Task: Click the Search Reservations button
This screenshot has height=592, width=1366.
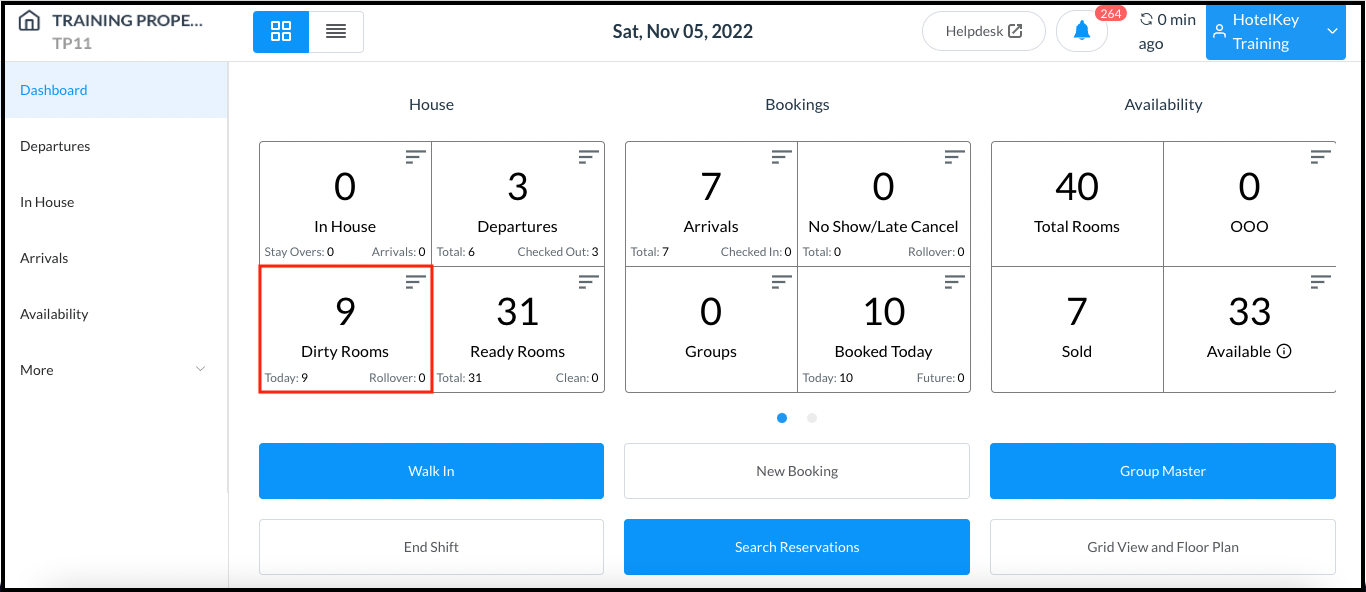Action: (x=797, y=547)
